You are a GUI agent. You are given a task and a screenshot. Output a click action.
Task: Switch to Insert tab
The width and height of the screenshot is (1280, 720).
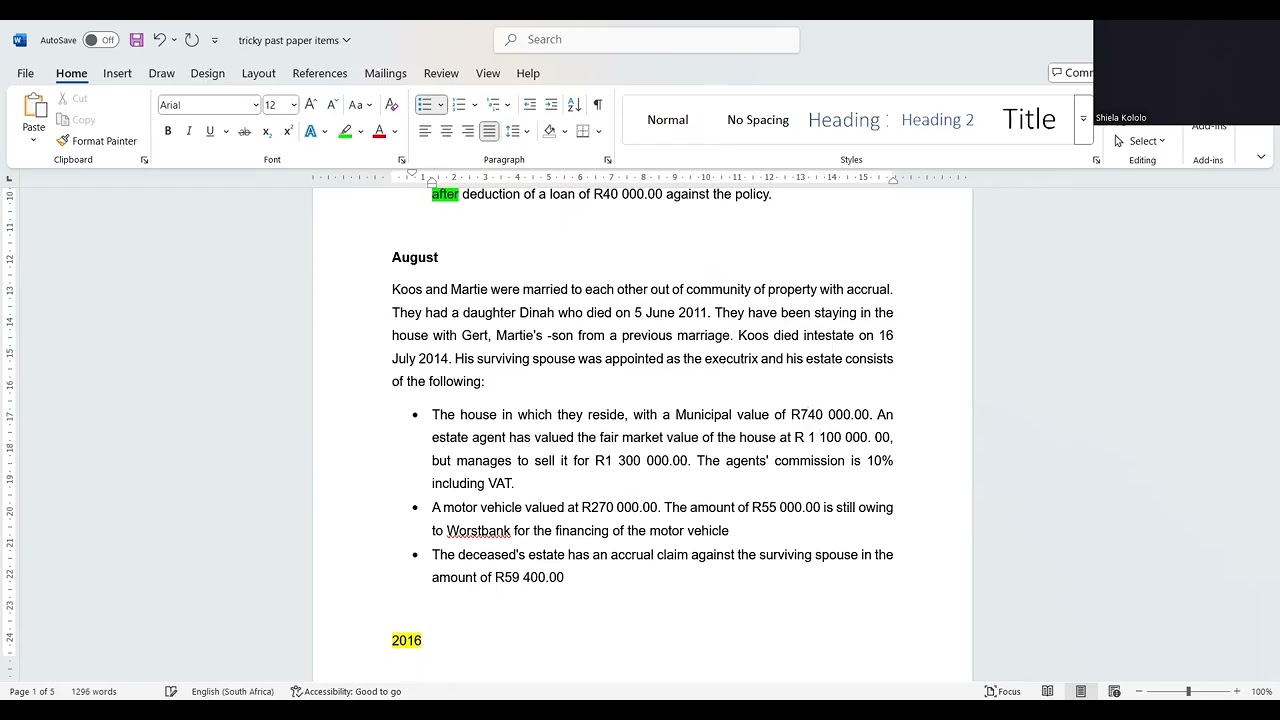pos(117,73)
